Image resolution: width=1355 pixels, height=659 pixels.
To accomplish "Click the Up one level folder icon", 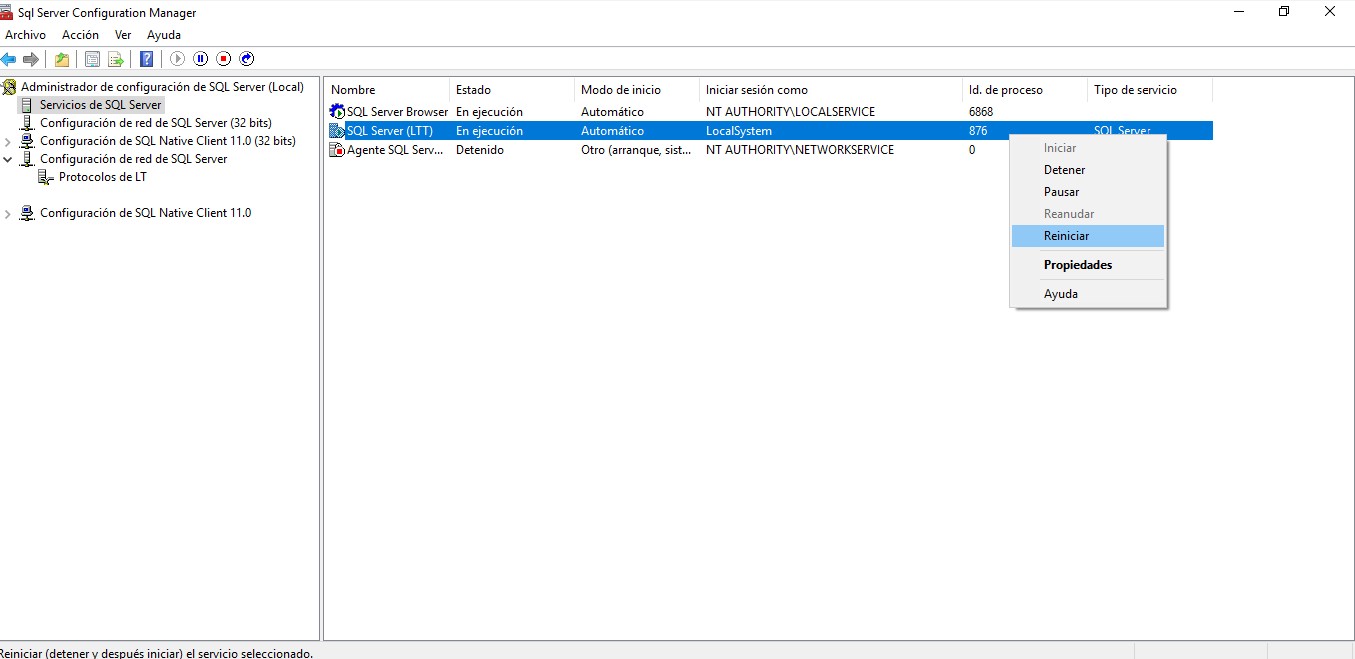I will pyautogui.click(x=62, y=59).
